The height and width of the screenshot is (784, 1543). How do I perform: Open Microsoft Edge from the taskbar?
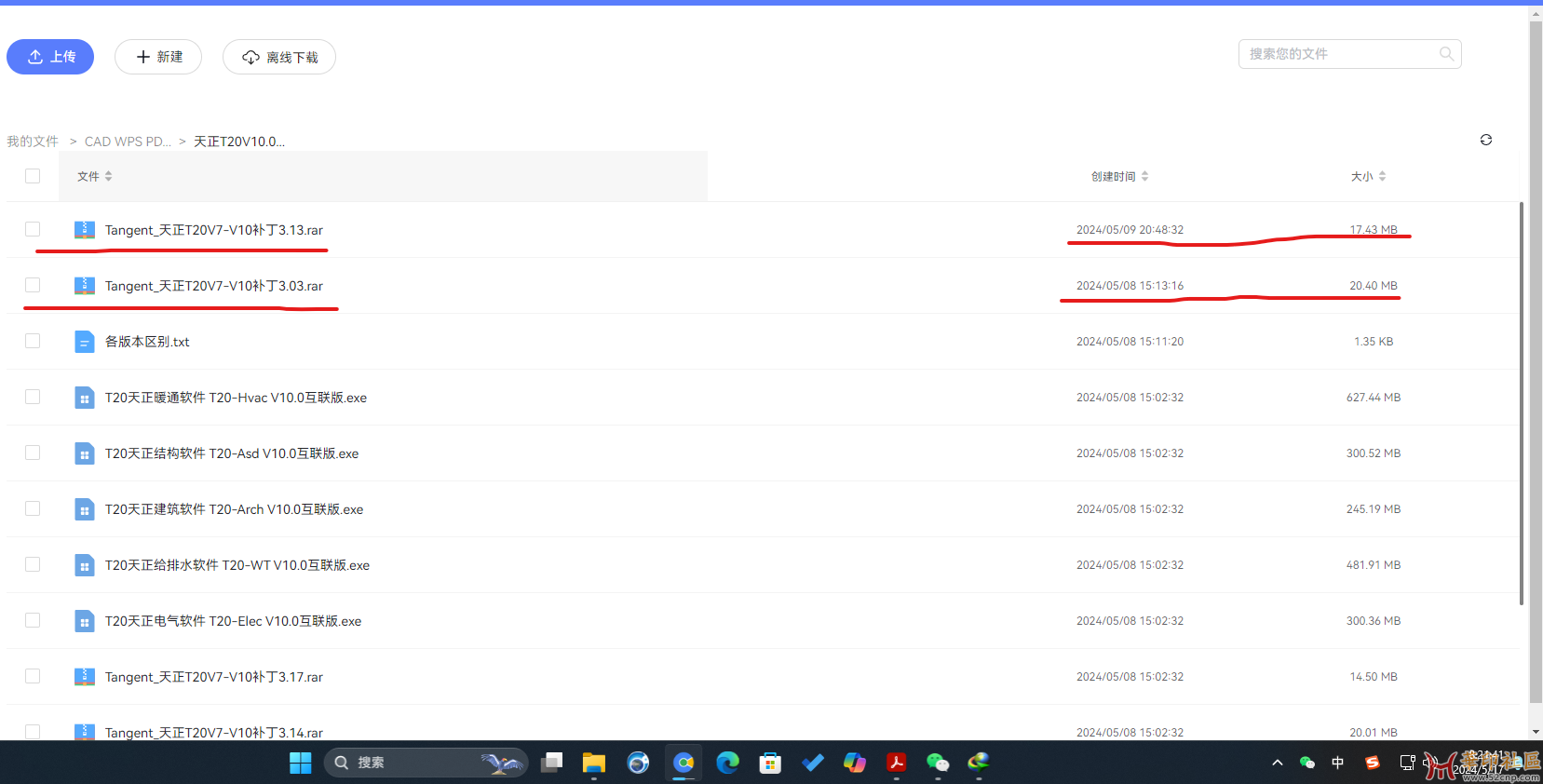[727, 763]
